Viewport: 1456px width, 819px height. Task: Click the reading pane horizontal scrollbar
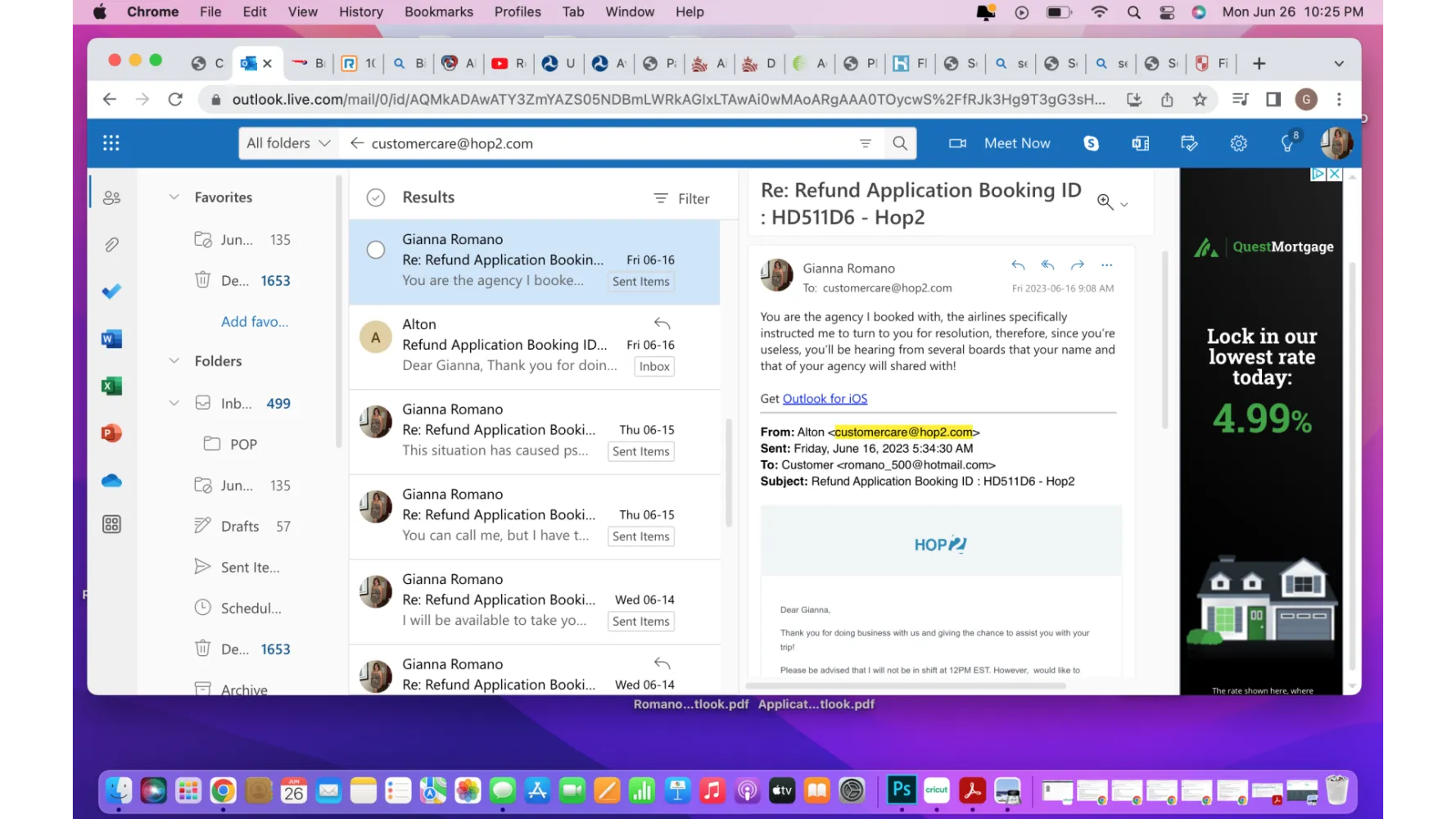(x=906, y=686)
